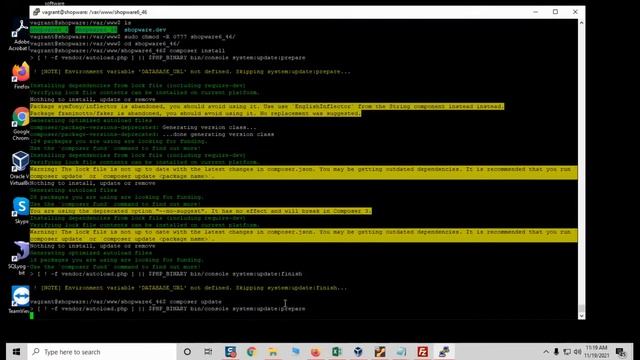This screenshot has height=360, width=640.
Task: Click the microphone tray icon
Action: [556, 351]
